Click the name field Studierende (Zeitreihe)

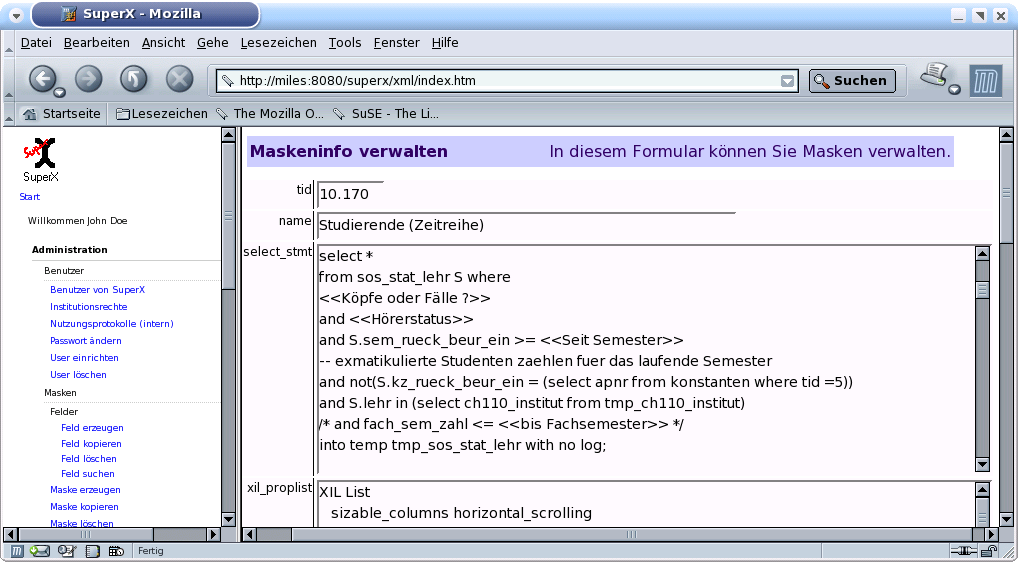526,225
